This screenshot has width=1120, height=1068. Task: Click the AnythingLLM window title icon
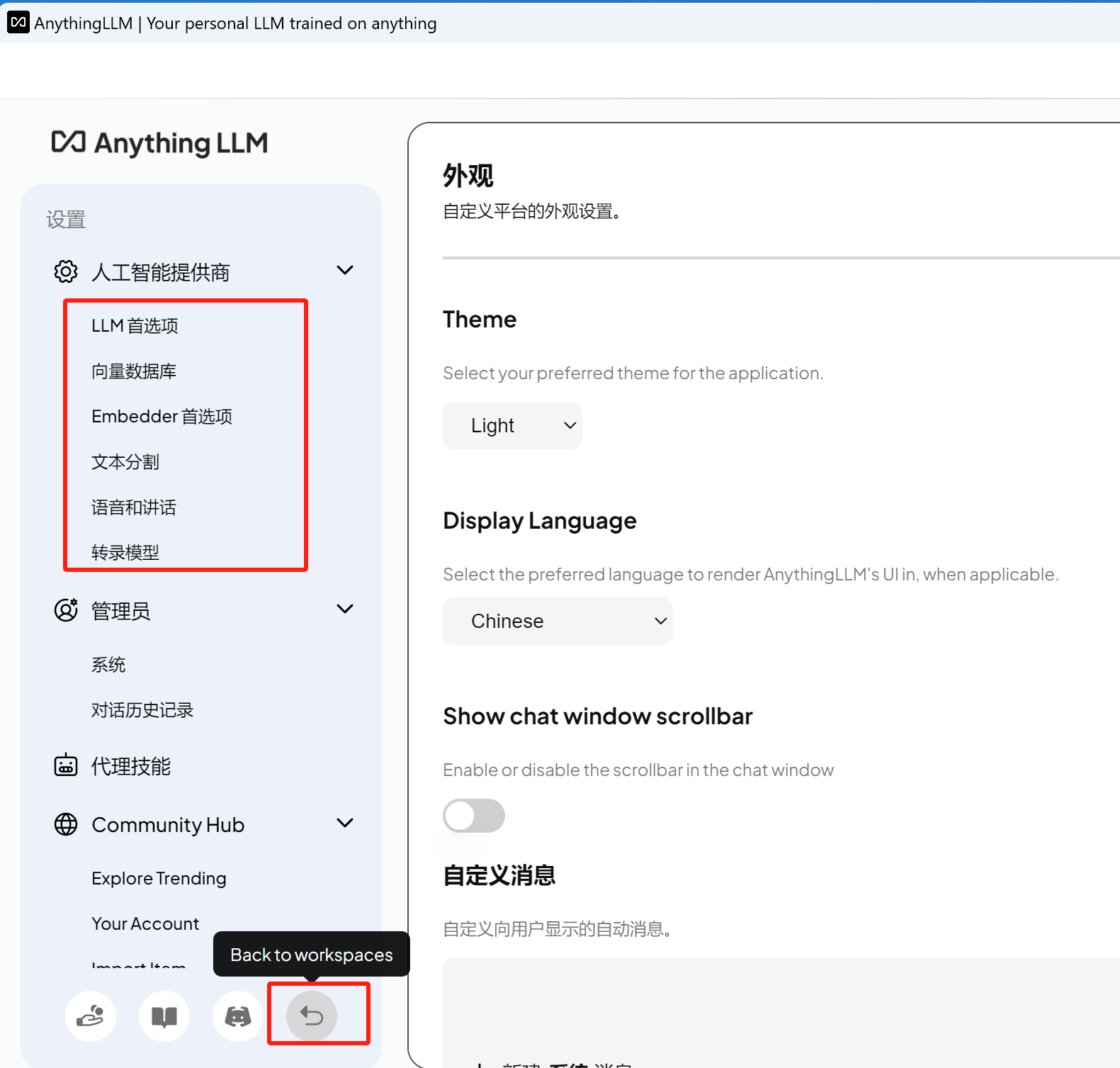(18, 22)
